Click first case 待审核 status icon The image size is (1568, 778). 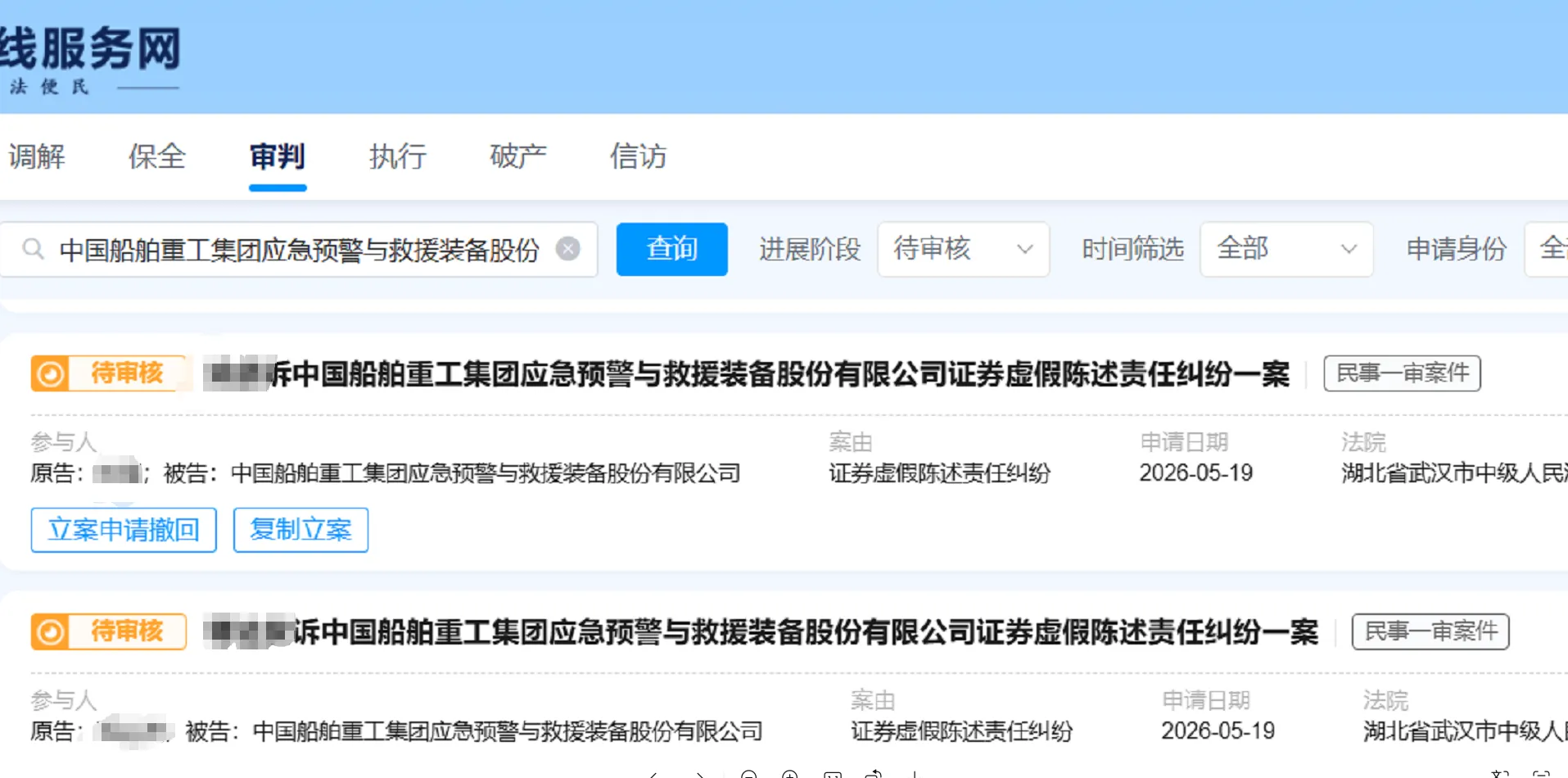(50, 373)
